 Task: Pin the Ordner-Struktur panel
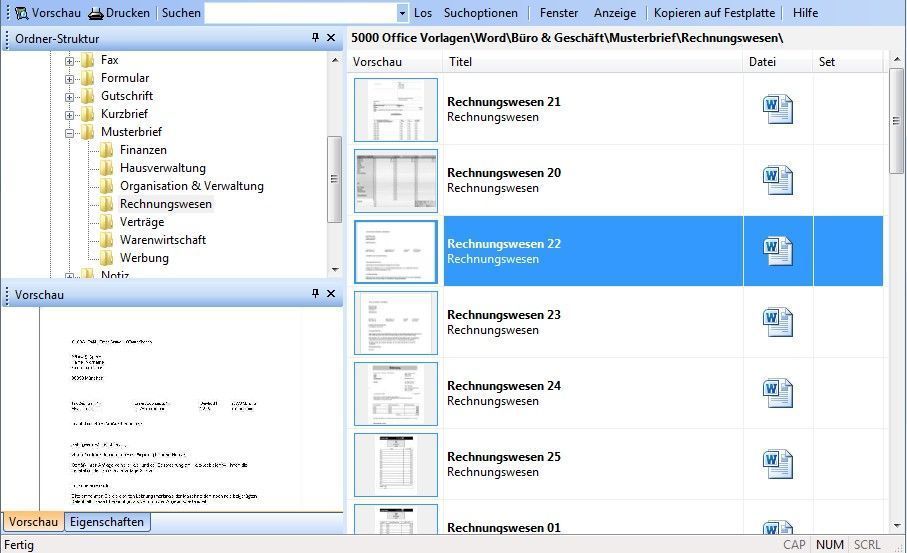315,39
